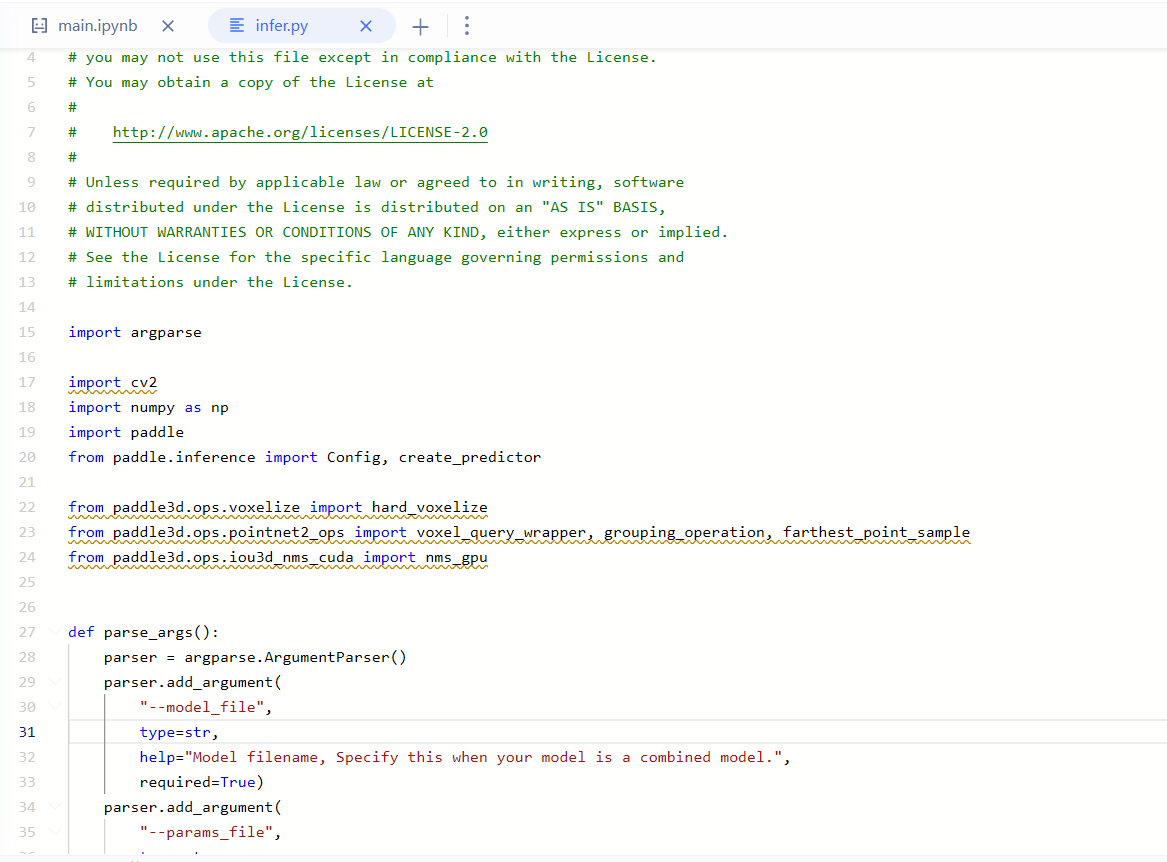Image resolution: width=1167 pixels, height=862 pixels.
Task: Click the underlined hard_voxelize import warning
Action: [432, 507]
